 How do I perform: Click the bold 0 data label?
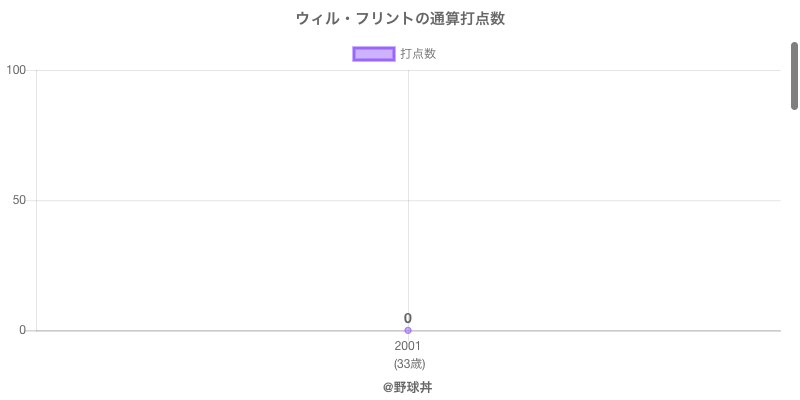408,318
